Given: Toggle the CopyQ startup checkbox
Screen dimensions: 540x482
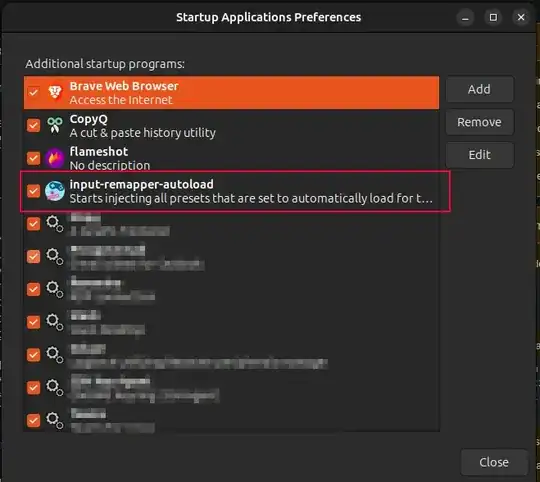Looking at the screenshot, I should click(x=33, y=125).
